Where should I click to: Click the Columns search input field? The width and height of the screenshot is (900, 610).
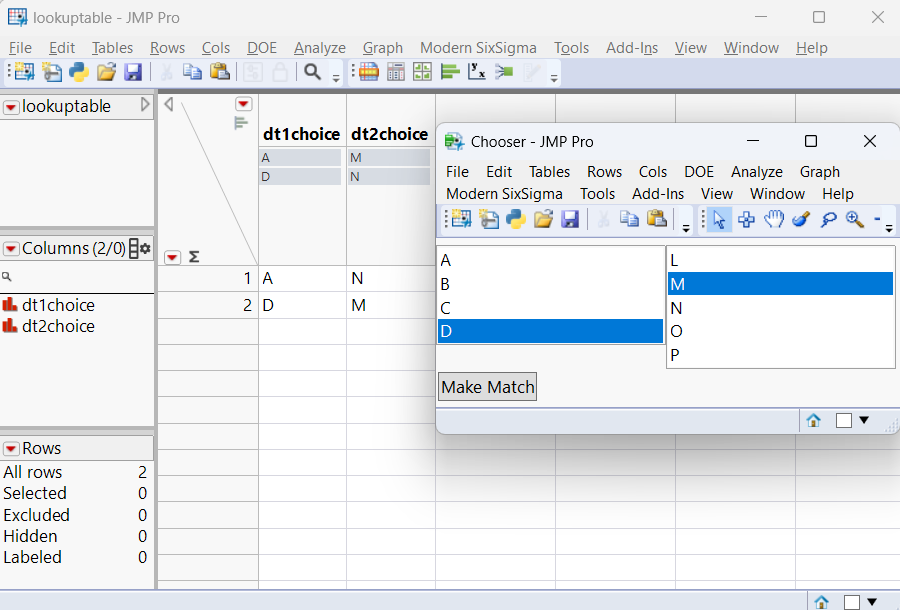point(77,277)
